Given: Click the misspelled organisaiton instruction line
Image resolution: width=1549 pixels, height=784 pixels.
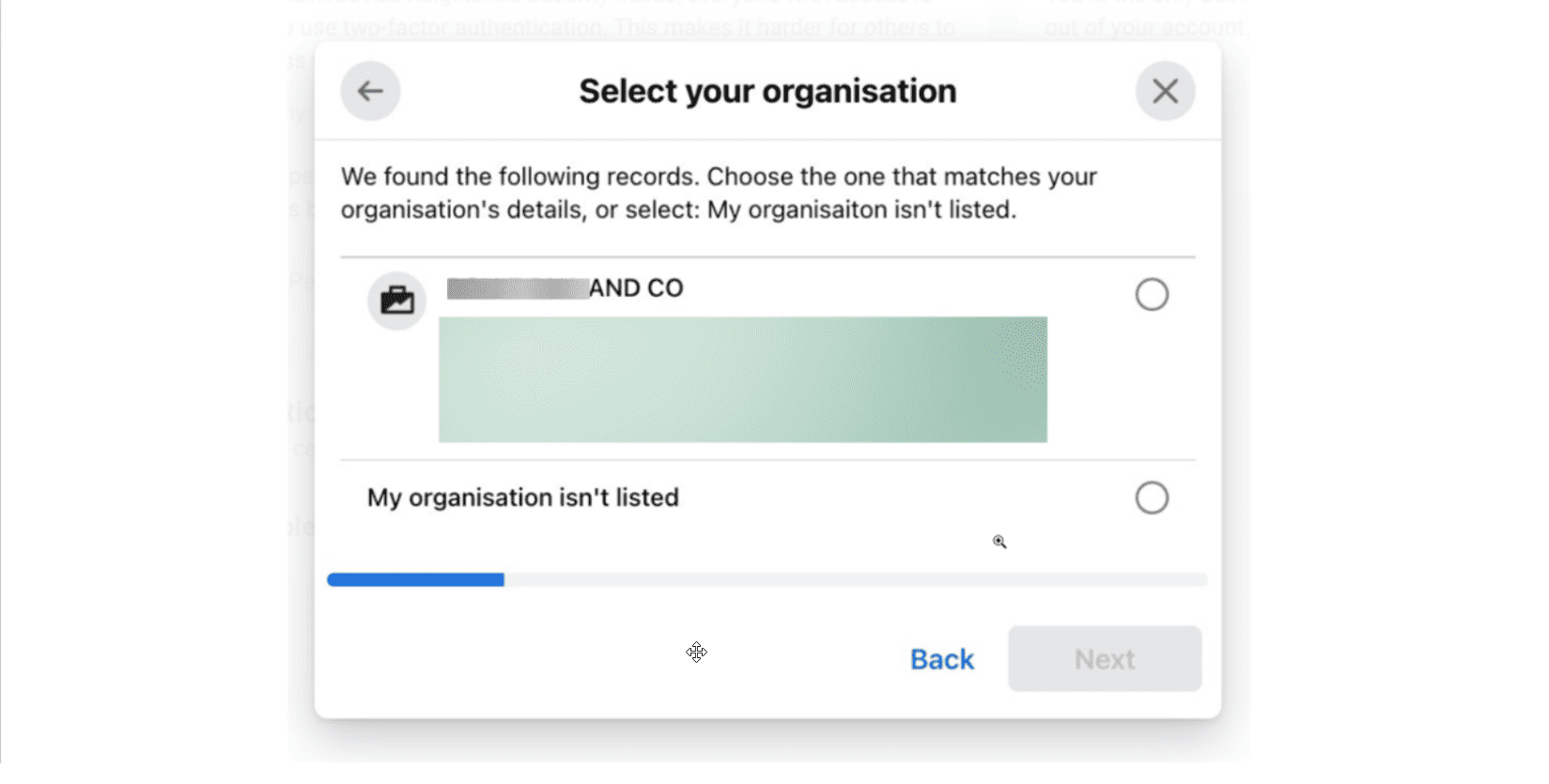Looking at the screenshot, I should tap(678, 209).
